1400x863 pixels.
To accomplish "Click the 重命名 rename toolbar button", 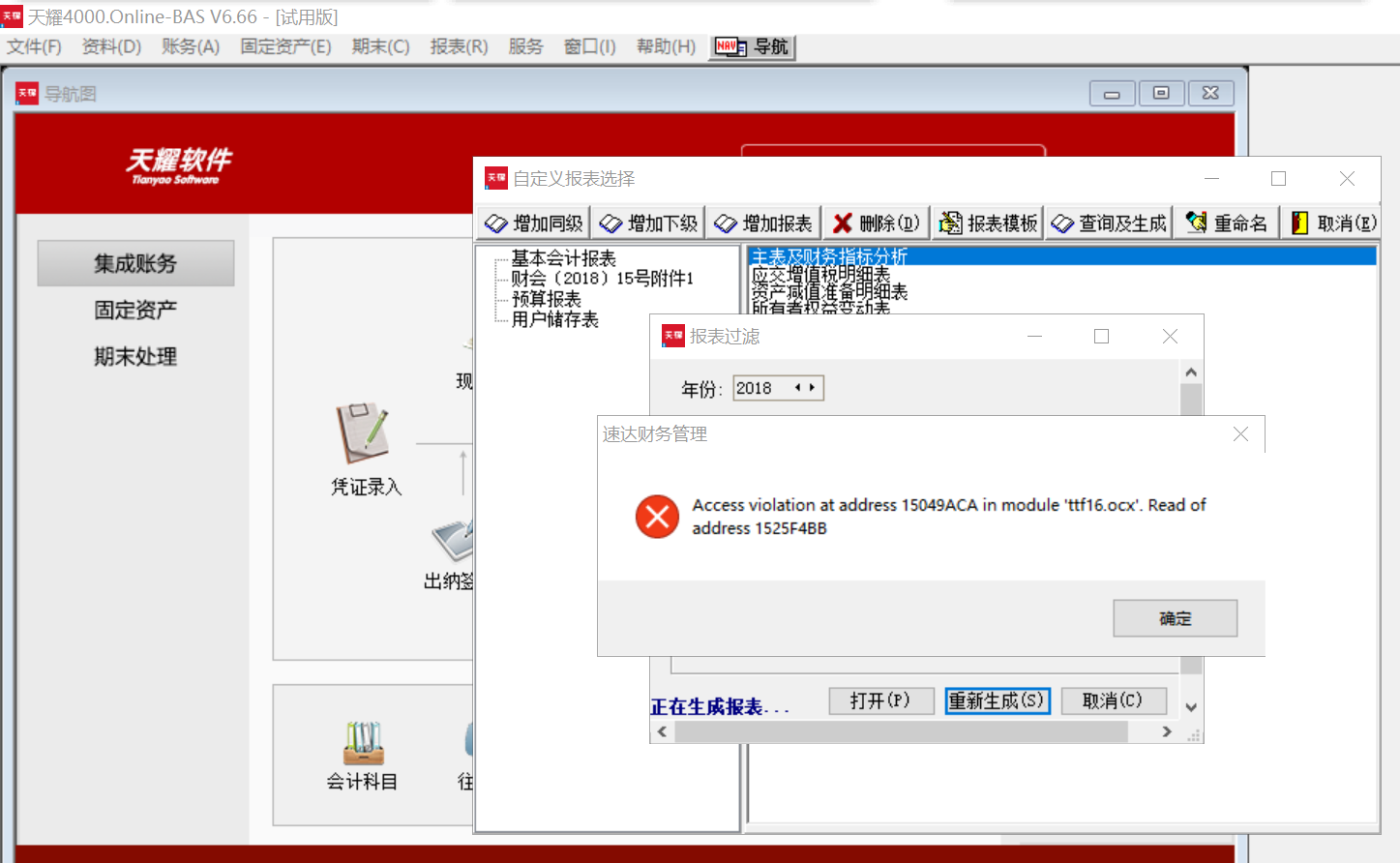I will (x=1227, y=223).
